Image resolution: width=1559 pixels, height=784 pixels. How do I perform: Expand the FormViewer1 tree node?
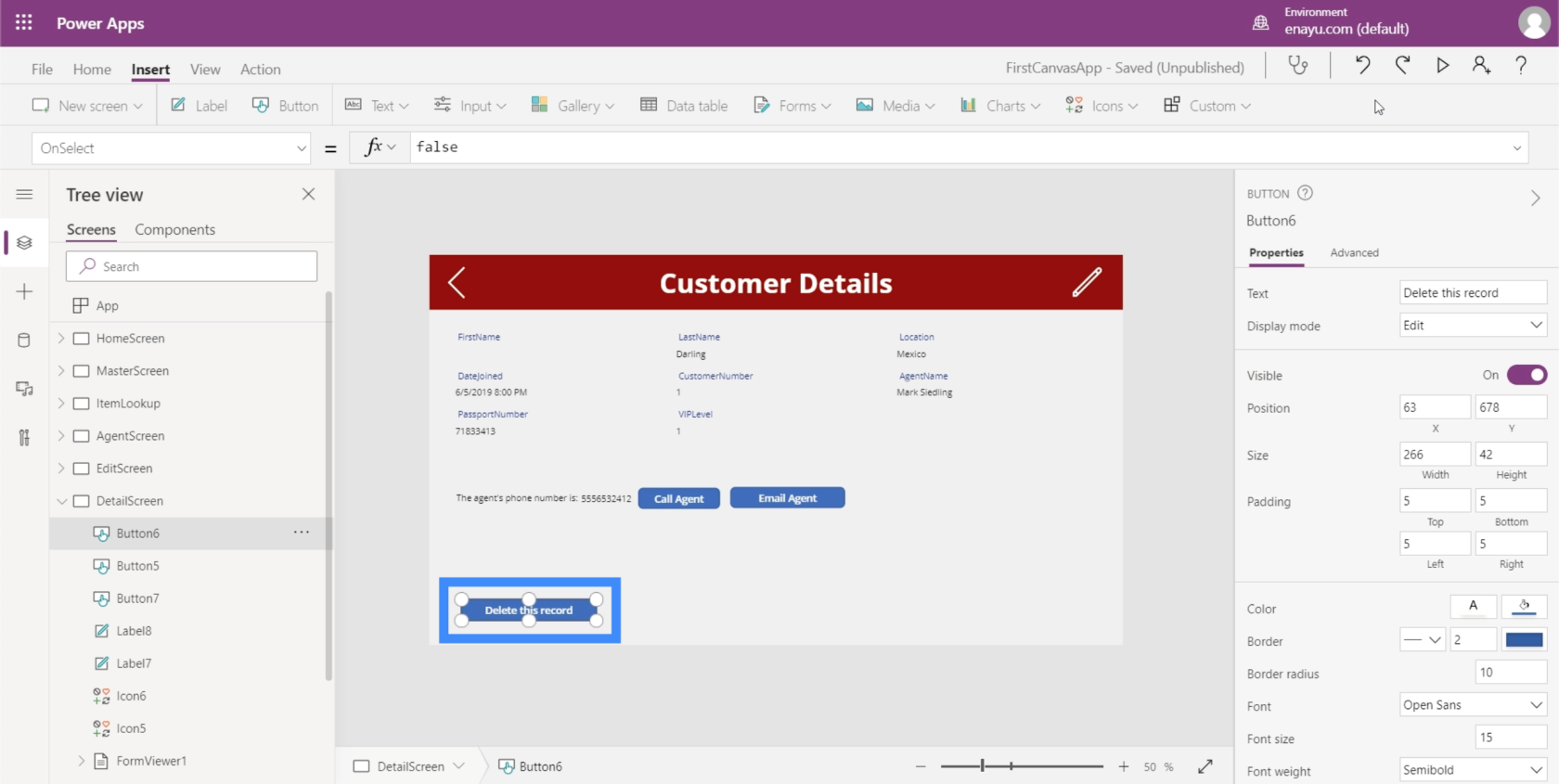tap(82, 761)
